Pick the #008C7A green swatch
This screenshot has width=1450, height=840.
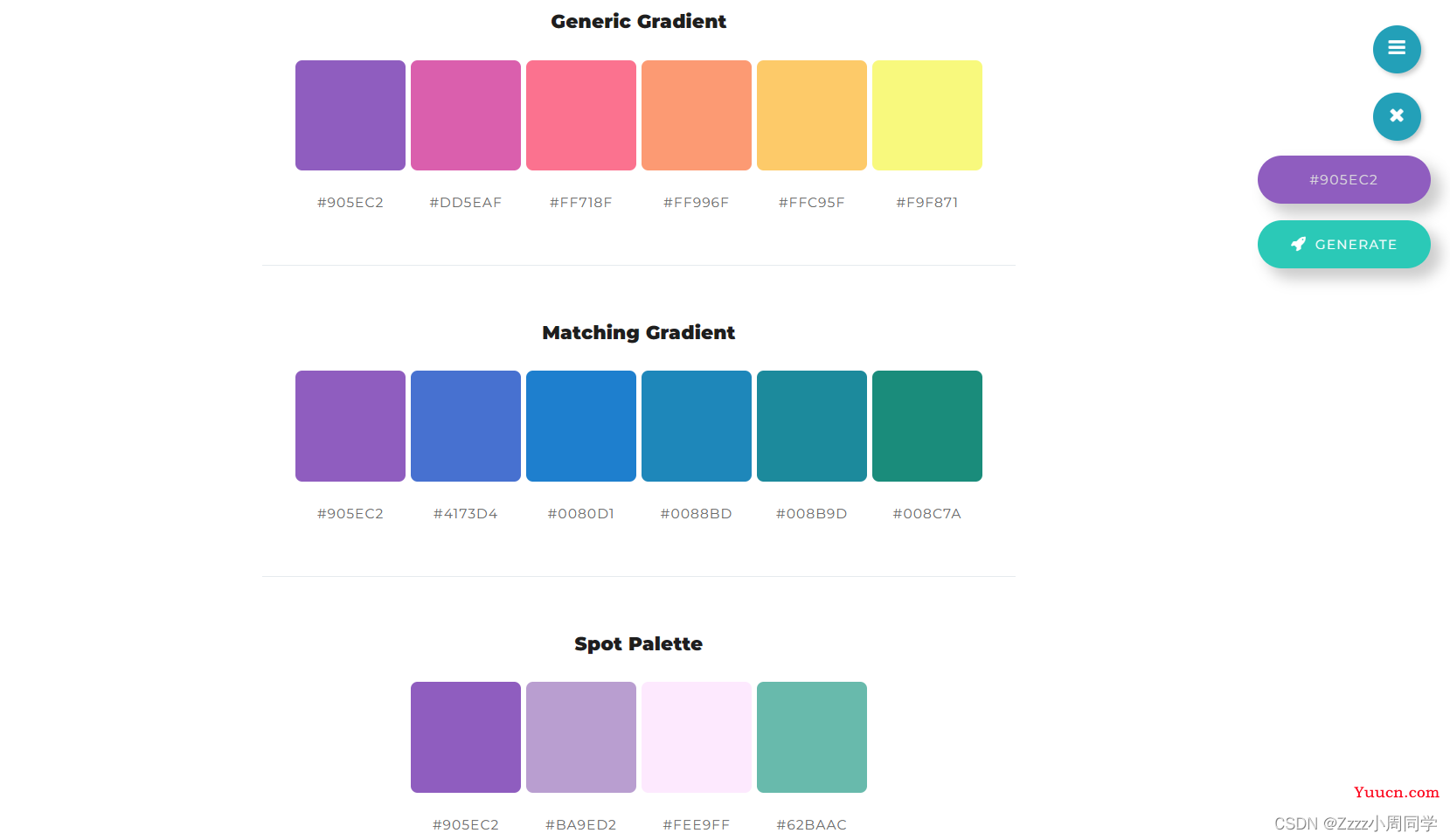[926, 426]
